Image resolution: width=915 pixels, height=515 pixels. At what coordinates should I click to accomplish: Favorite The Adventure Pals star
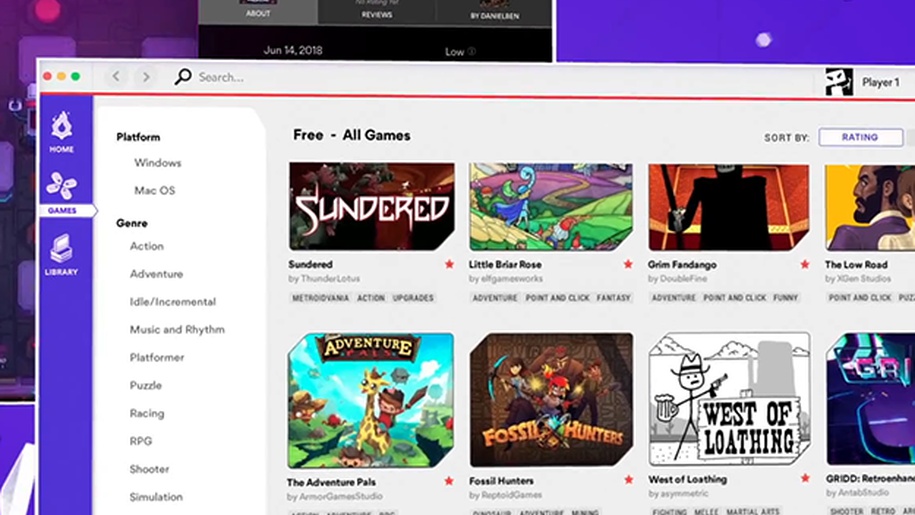[x=449, y=481]
